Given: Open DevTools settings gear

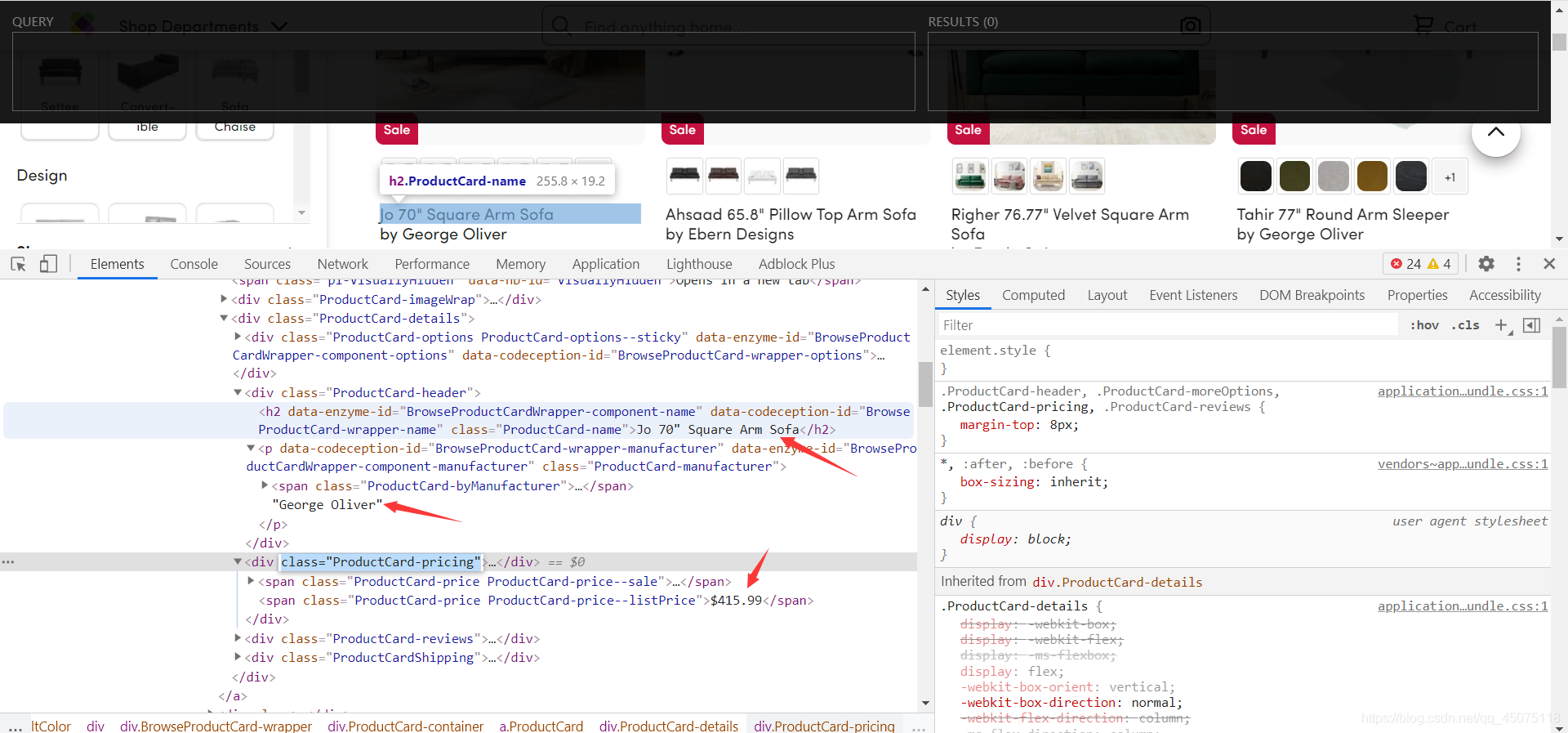Looking at the screenshot, I should 1486,264.
